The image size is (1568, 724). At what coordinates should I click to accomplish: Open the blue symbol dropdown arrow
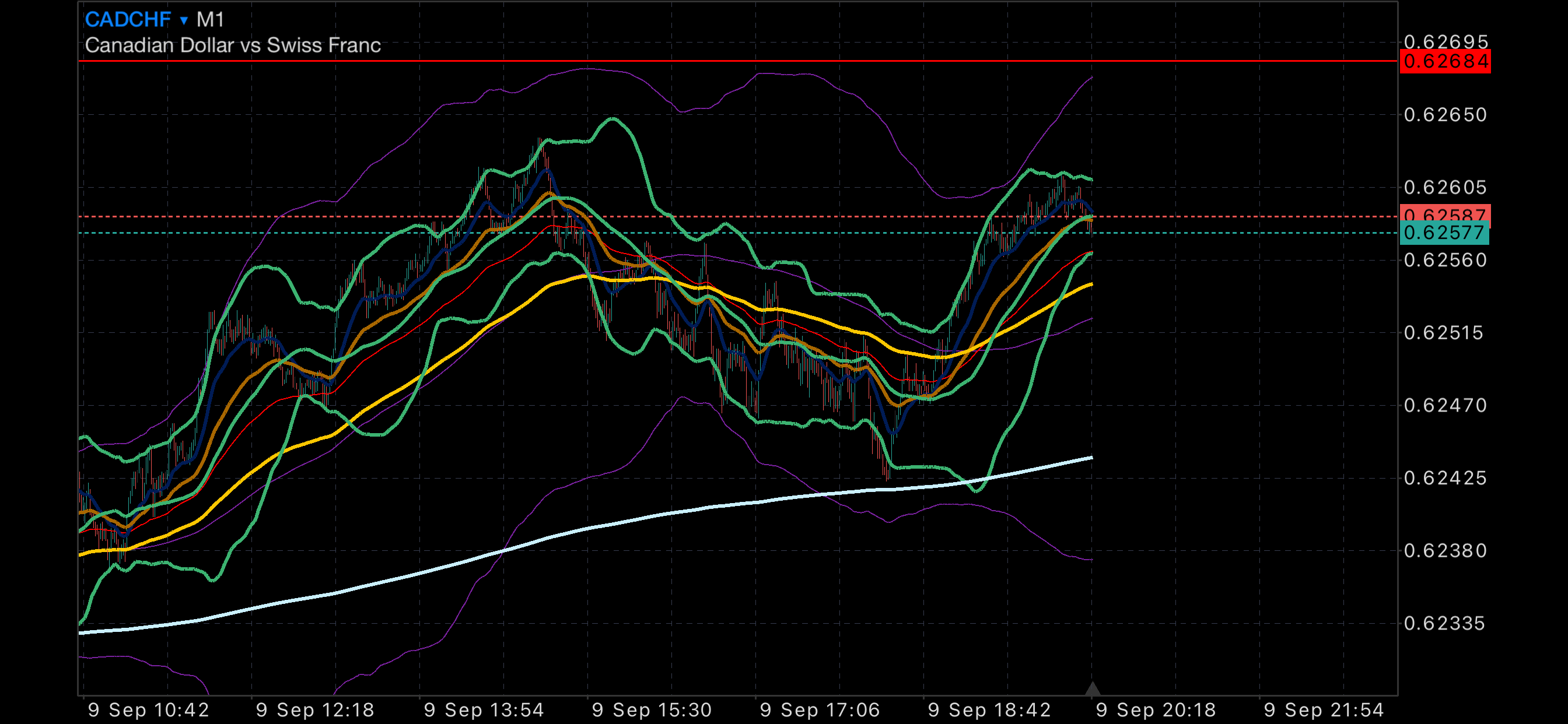coord(184,20)
